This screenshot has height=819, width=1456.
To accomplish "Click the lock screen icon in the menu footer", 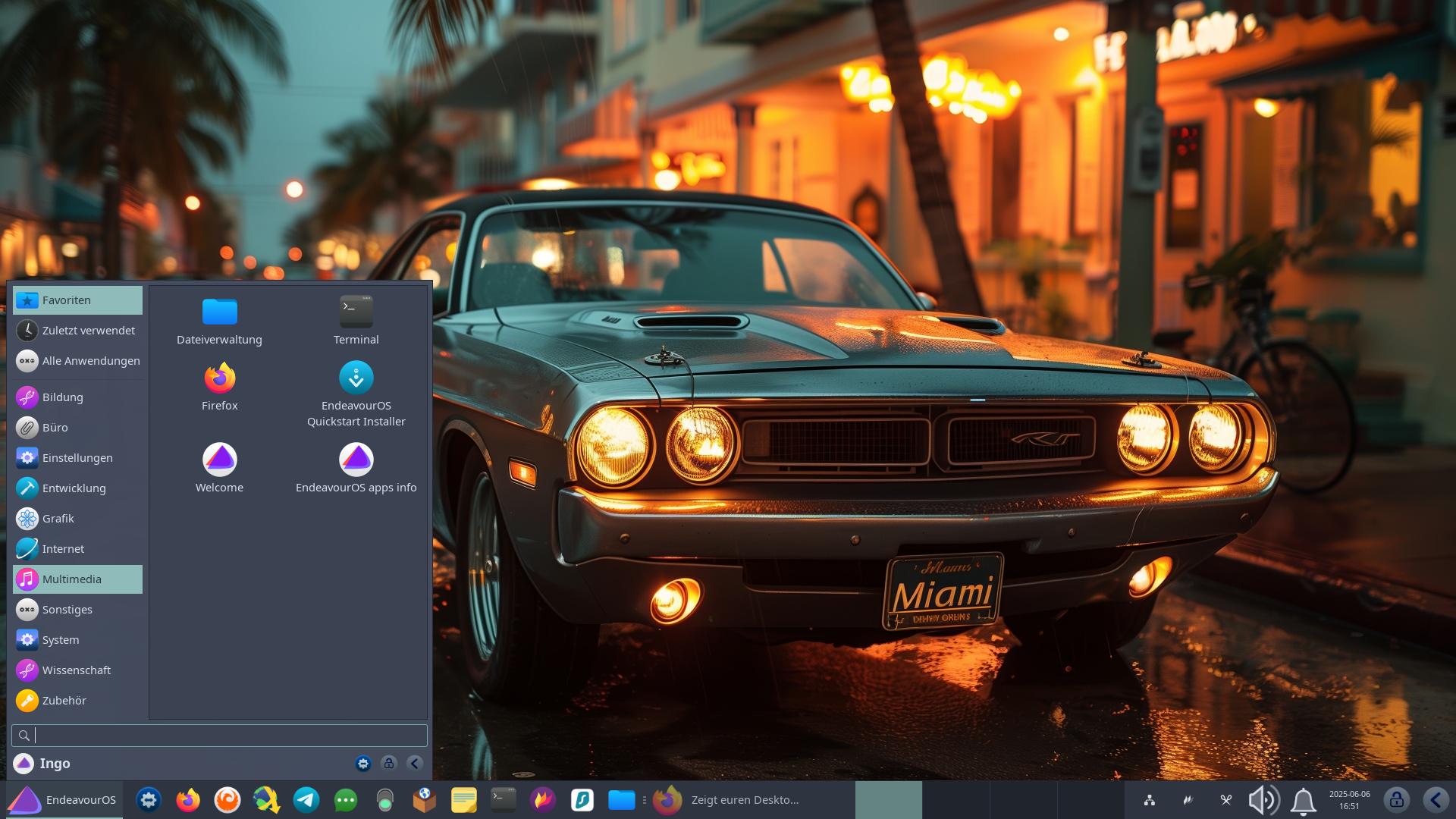I will coord(389,764).
